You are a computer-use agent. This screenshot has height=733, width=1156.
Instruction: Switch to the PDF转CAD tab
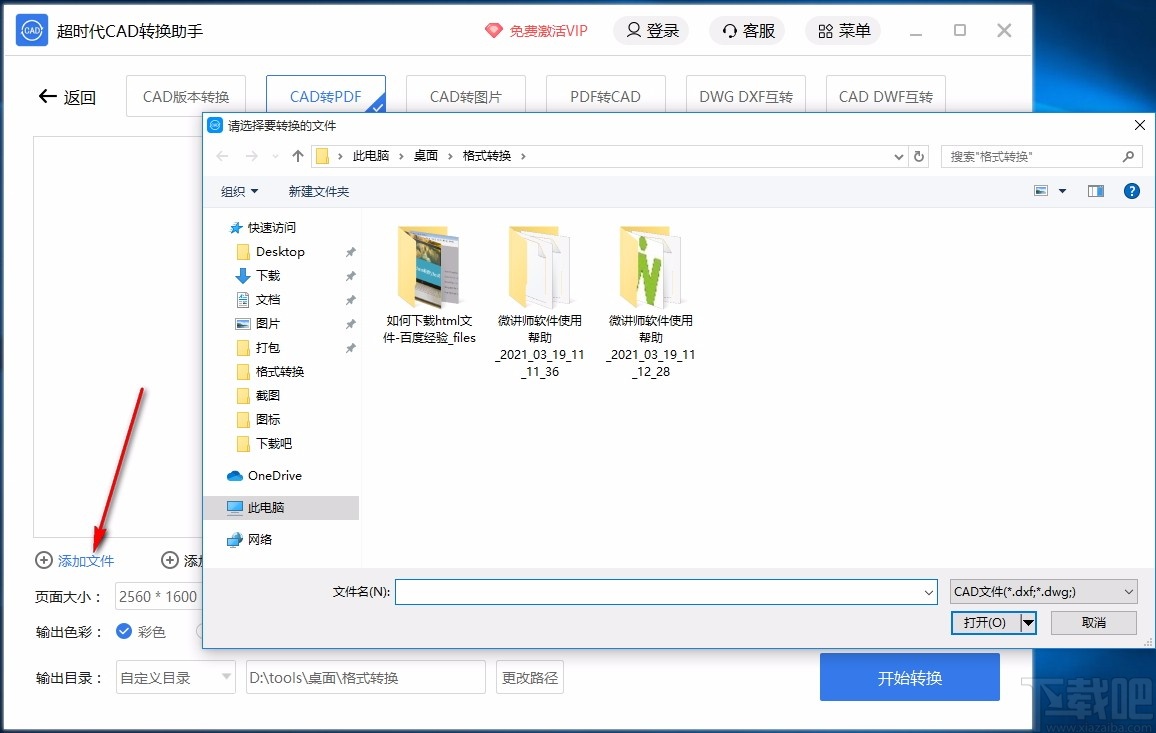coord(605,94)
